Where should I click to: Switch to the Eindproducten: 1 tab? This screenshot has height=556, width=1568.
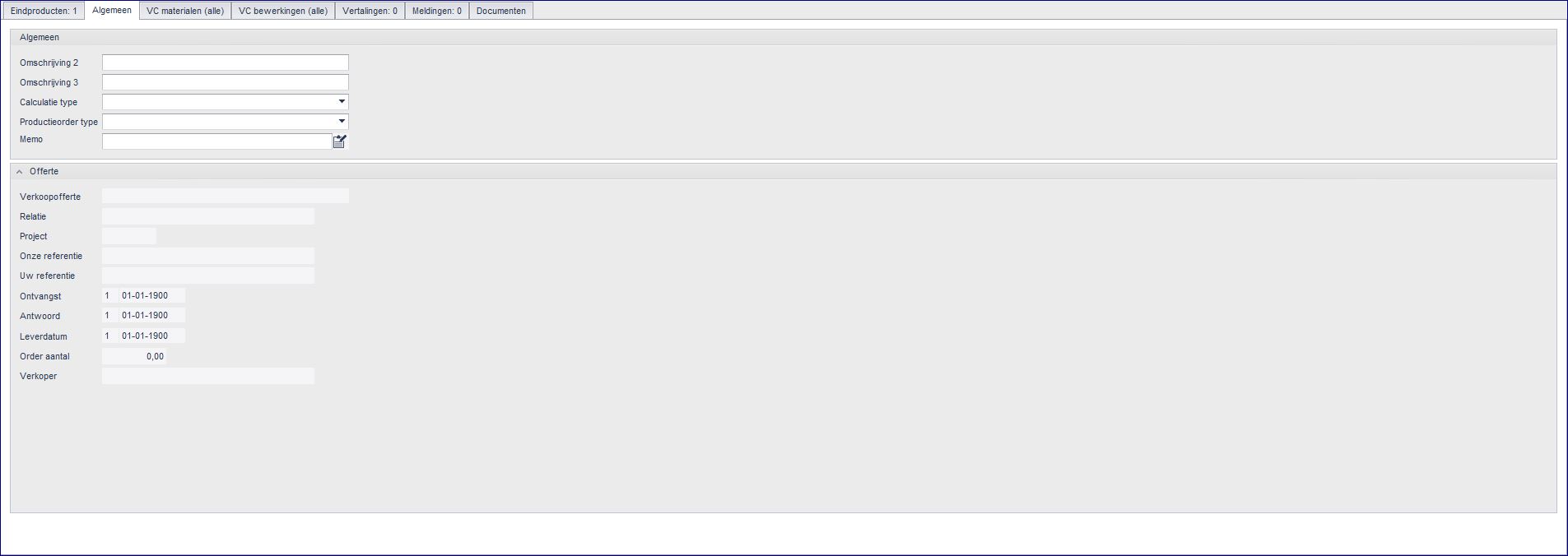click(44, 11)
